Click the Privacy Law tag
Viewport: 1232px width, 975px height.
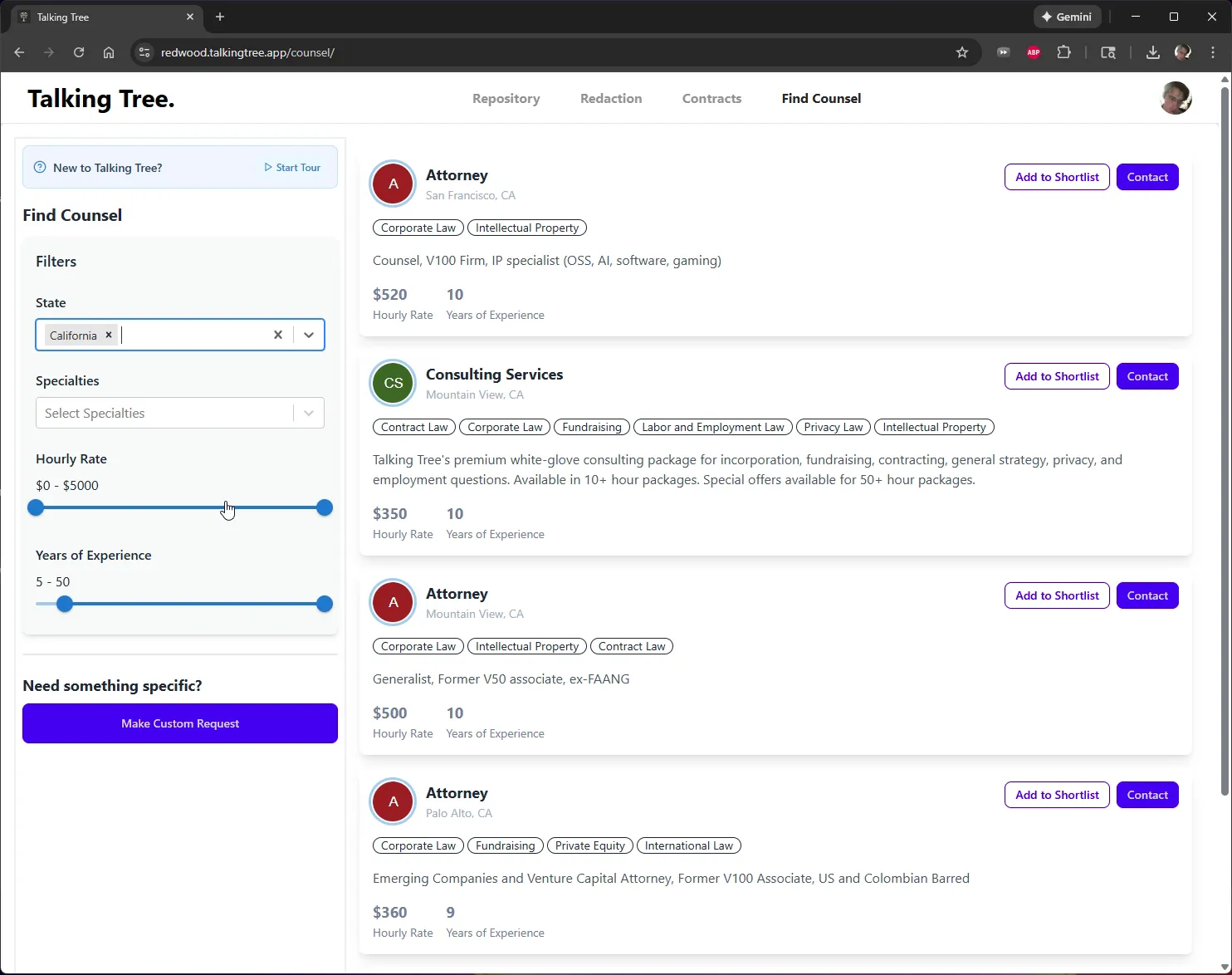(834, 427)
